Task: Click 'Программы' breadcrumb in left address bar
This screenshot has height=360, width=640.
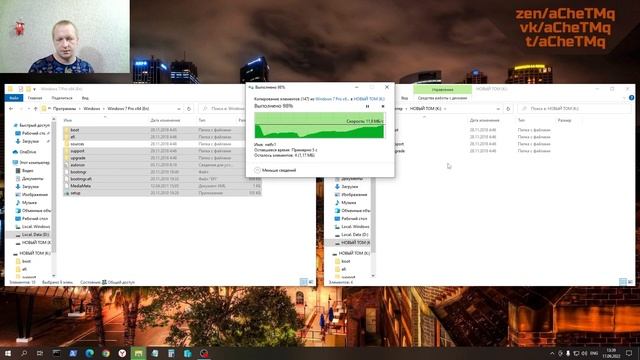Action: pyautogui.click(x=64, y=109)
